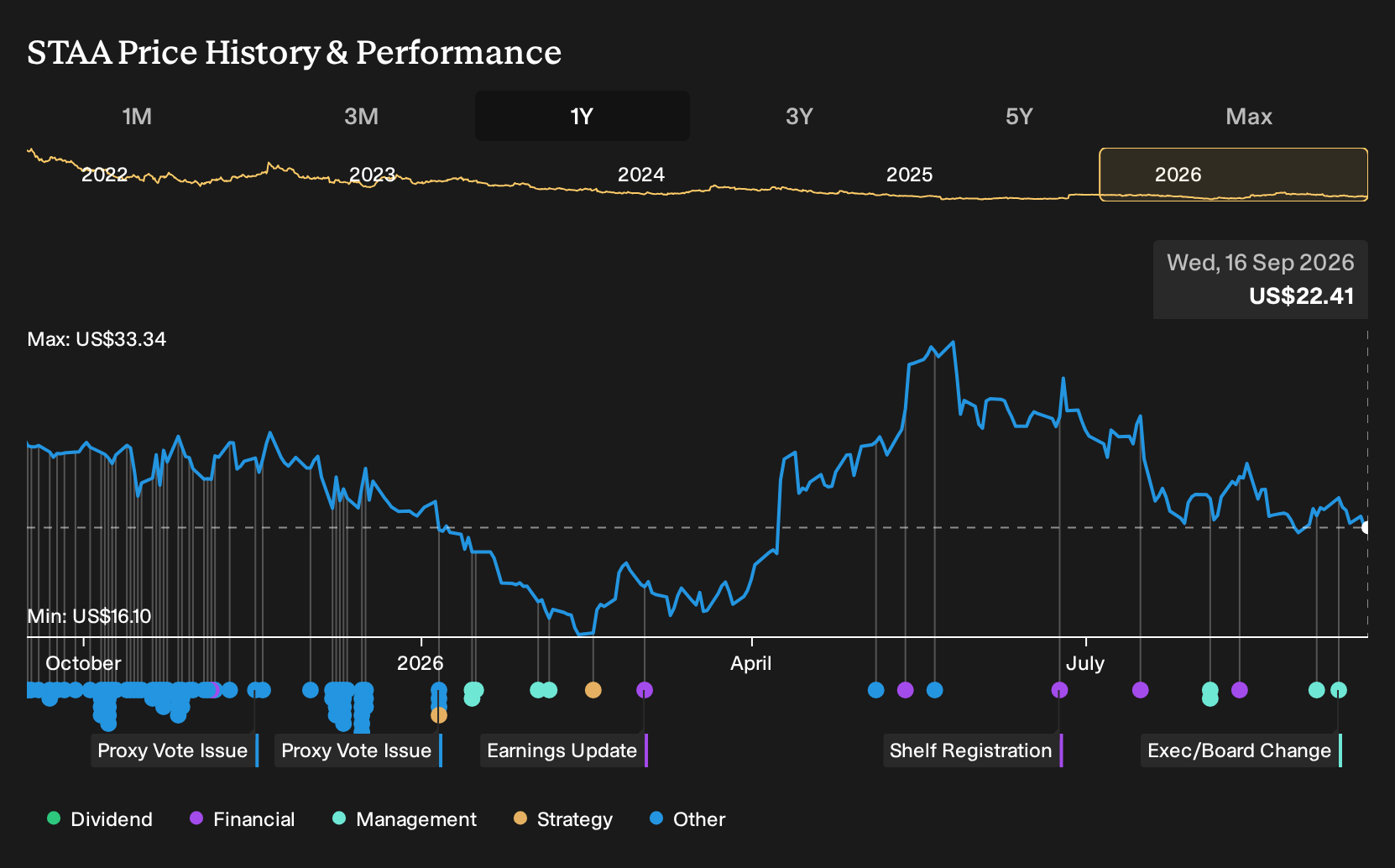Jump to 2022 on the overview timeline
This screenshot has height=868, width=1395.
click(x=105, y=175)
